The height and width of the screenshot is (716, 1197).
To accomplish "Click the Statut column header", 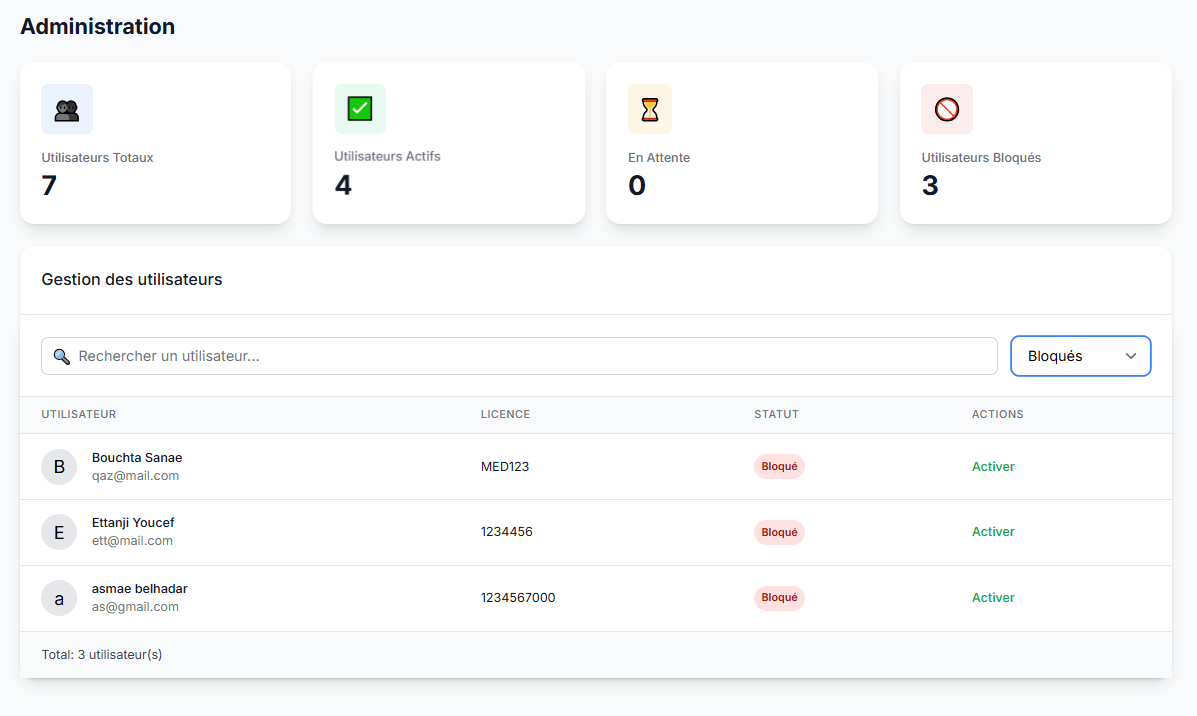I will pos(776,414).
